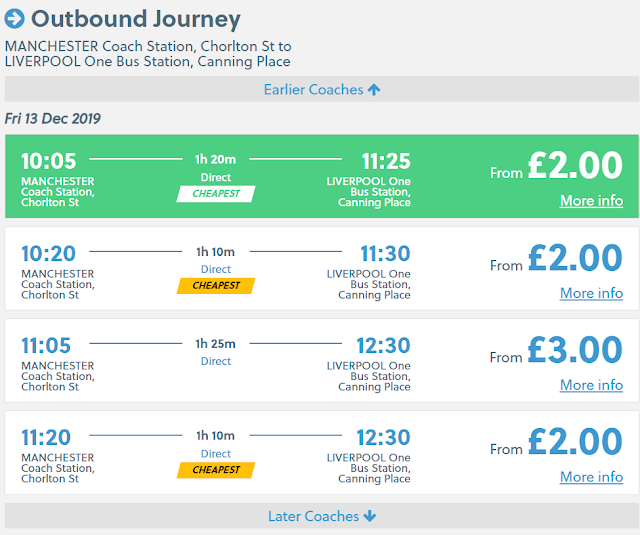This screenshot has width=640, height=535.
Task: Click the yellow Cheapest badge on 10:20 coach
Action: coord(216,286)
